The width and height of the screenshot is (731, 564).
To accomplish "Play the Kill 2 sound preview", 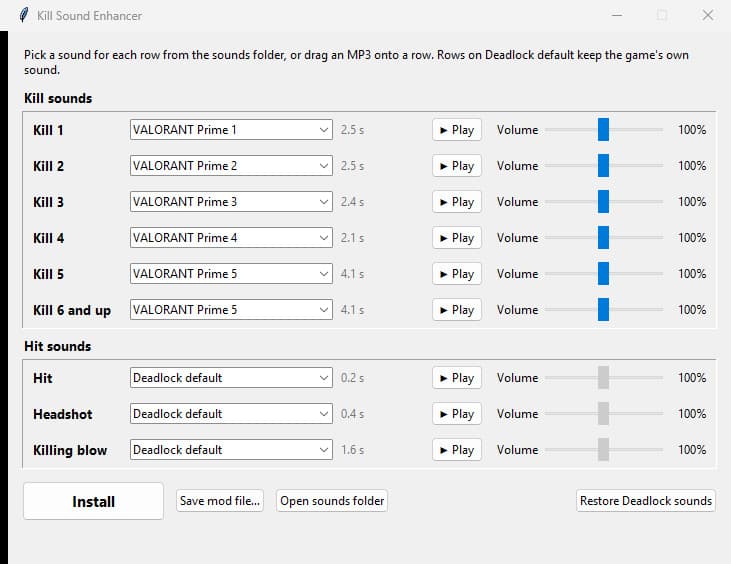I will click(x=457, y=166).
